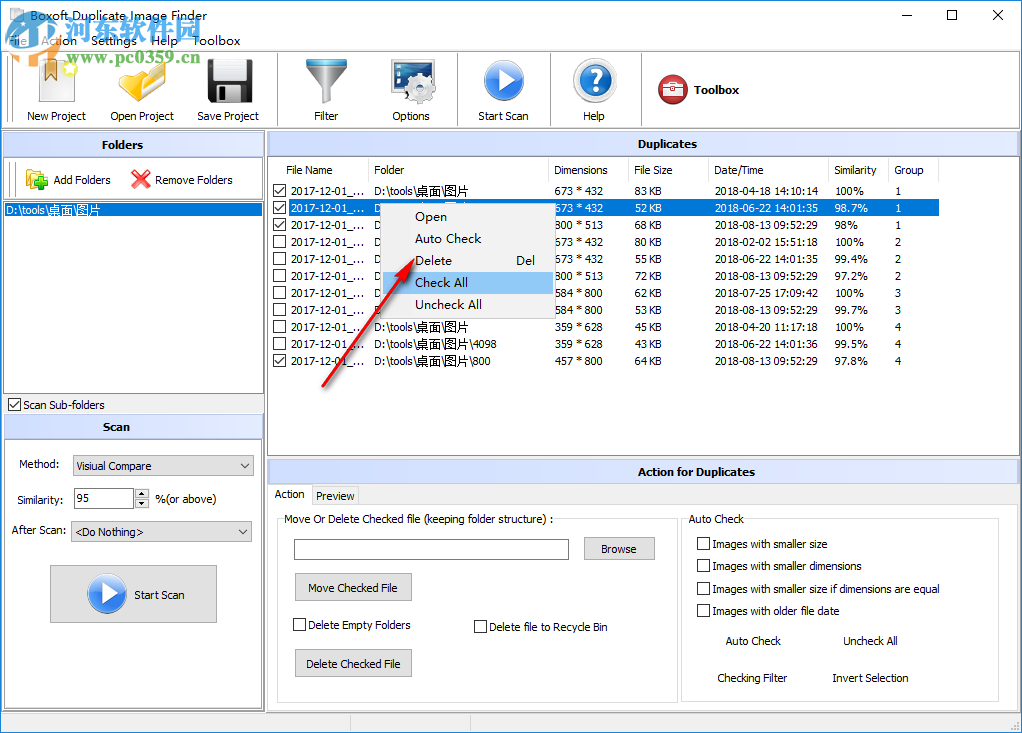Enable Delete file to Recycle Bin
Viewport: 1022px width, 733px height.
481,626
